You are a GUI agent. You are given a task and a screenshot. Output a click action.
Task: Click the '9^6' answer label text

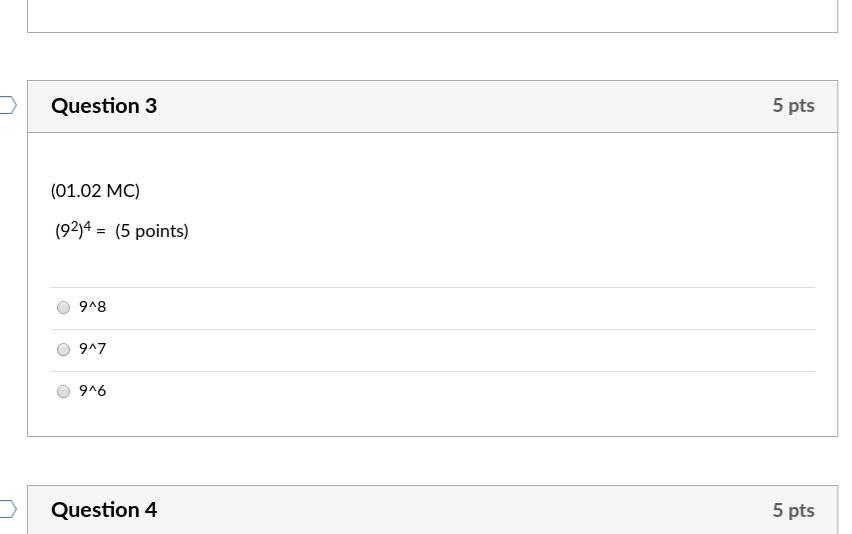point(93,391)
